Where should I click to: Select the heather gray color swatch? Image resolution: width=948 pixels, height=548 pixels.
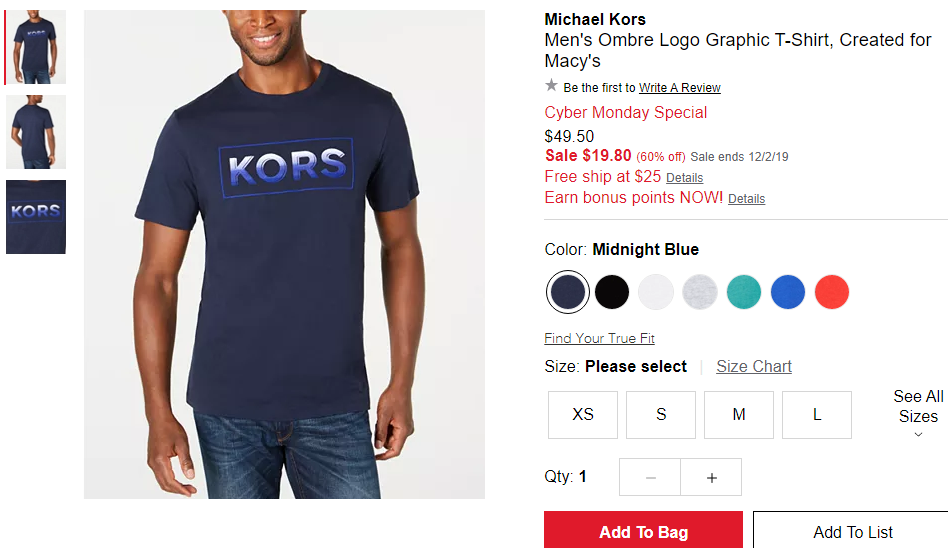pos(700,292)
